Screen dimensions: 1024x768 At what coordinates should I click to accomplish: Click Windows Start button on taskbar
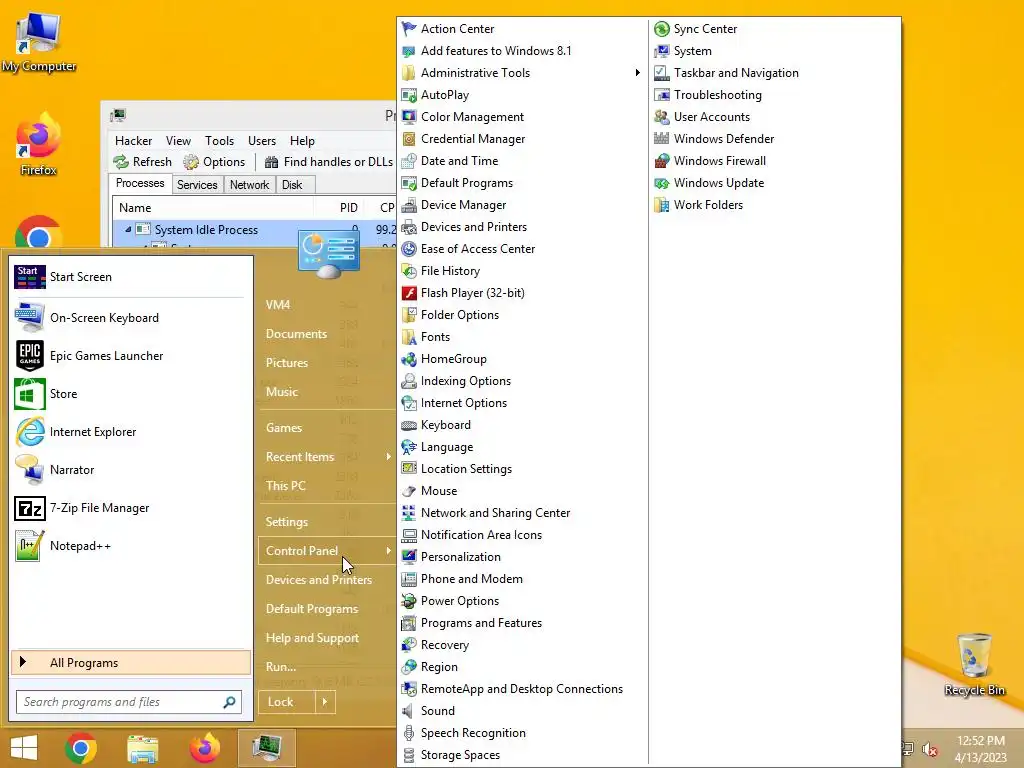tap(24, 748)
